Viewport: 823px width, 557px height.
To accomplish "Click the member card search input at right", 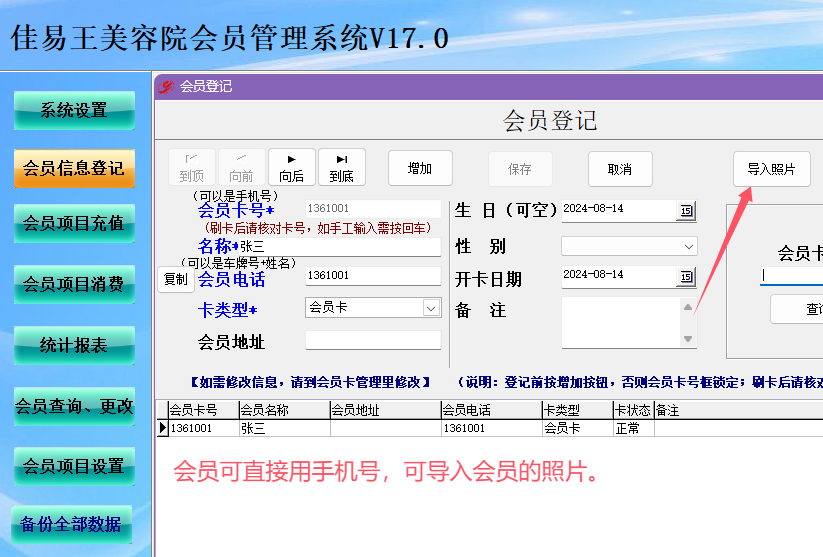I will tap(792, 276).
